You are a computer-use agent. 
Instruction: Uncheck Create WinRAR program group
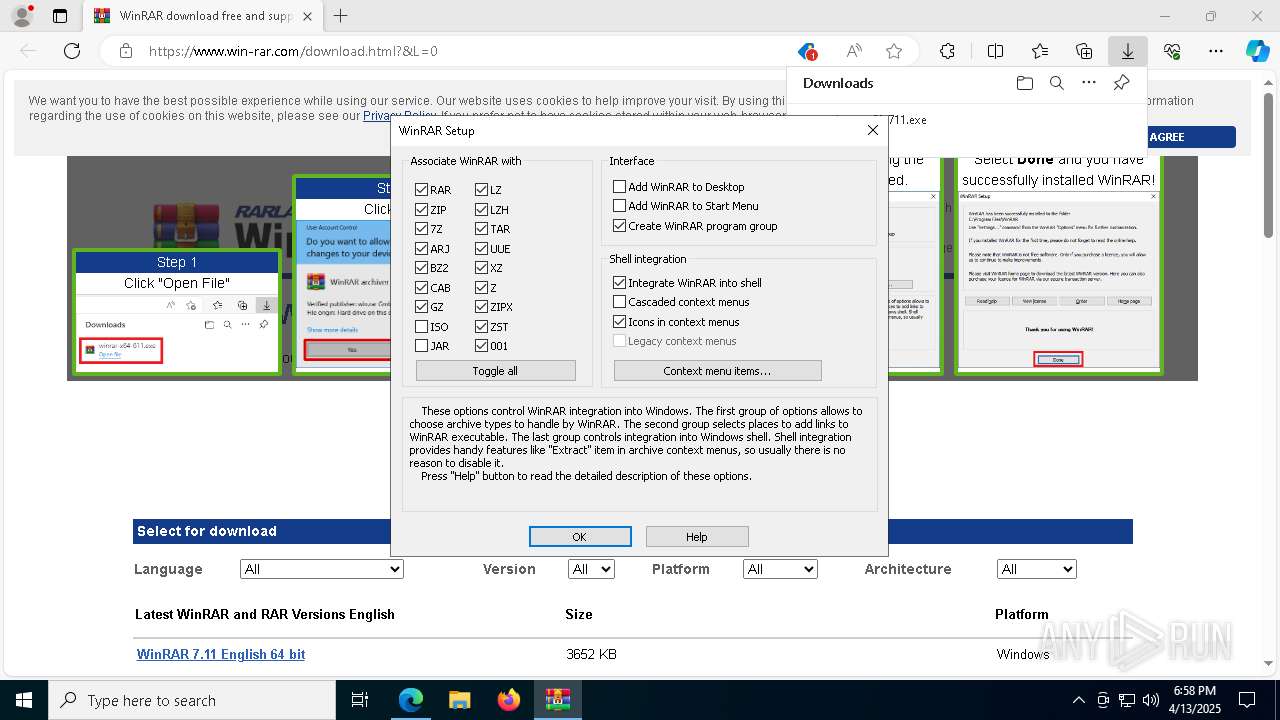pos(619,226)
